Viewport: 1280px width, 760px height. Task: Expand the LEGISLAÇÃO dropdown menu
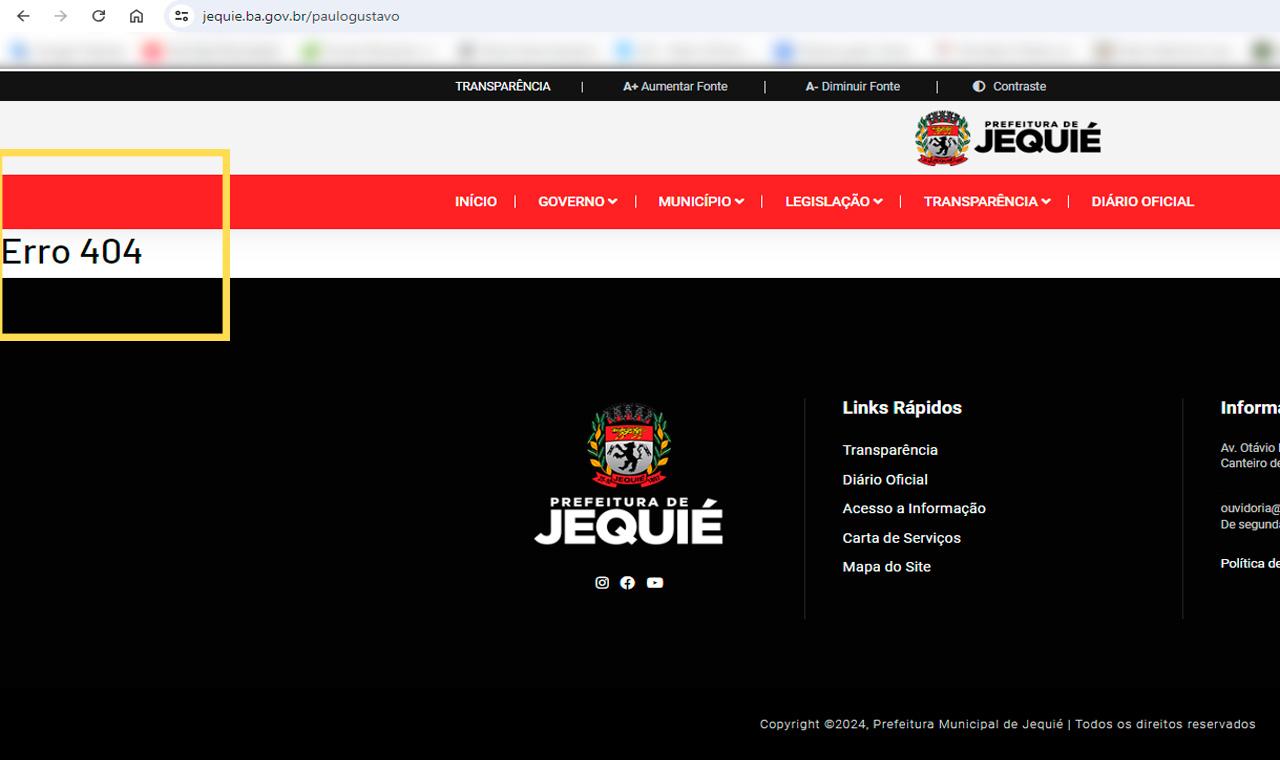(x=832, y=202)
